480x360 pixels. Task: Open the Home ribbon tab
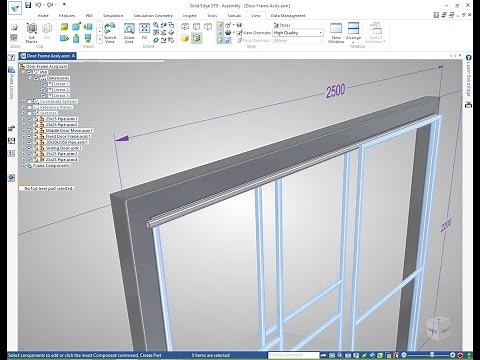pyautogui.click(x=43, y=16)
